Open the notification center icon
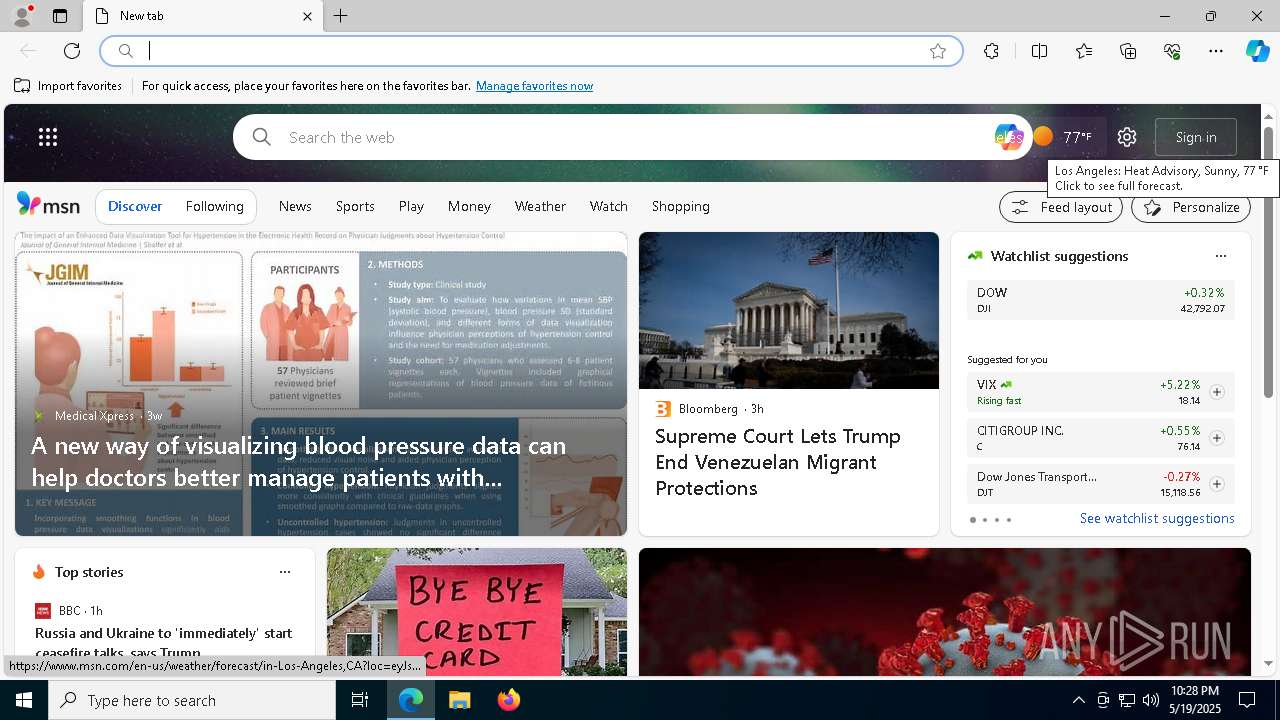 (x=1247, y=700)
